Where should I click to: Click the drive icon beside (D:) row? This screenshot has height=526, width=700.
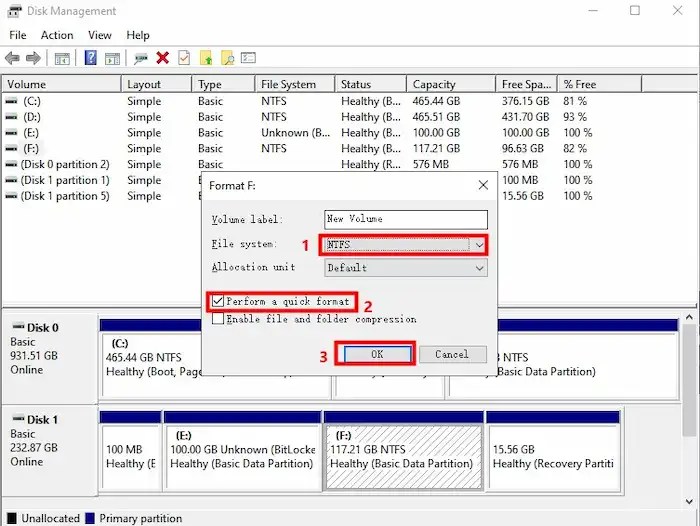pyautogui.click(x=11, y=117)
